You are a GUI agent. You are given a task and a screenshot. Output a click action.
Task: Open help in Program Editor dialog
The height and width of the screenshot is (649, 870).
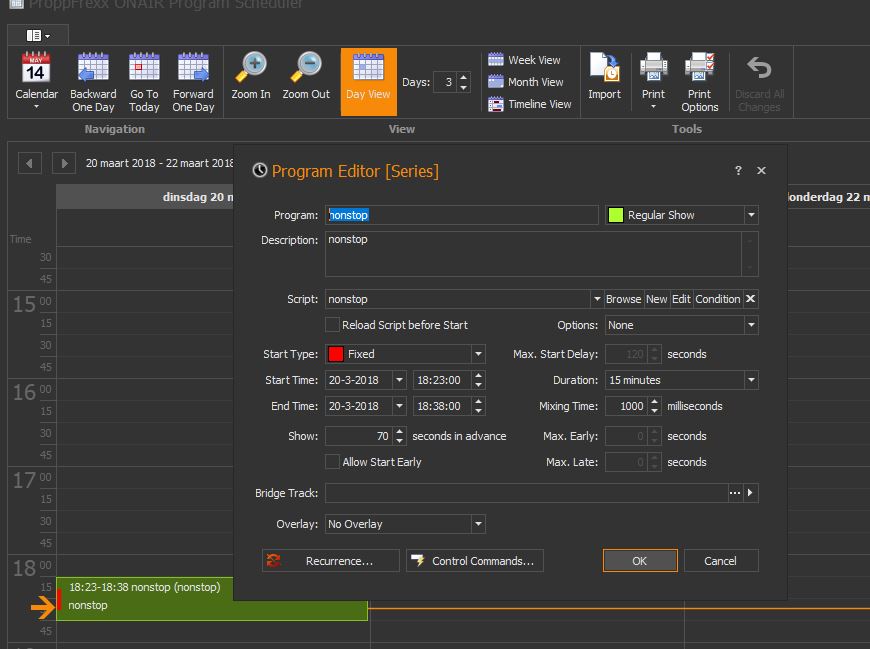tap(738, 171)
